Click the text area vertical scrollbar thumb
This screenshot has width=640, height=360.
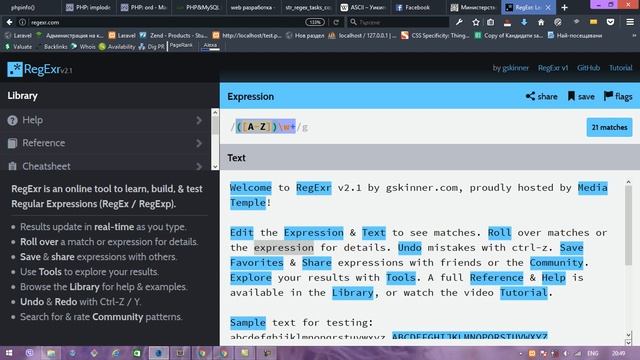[x=628, y=224]
